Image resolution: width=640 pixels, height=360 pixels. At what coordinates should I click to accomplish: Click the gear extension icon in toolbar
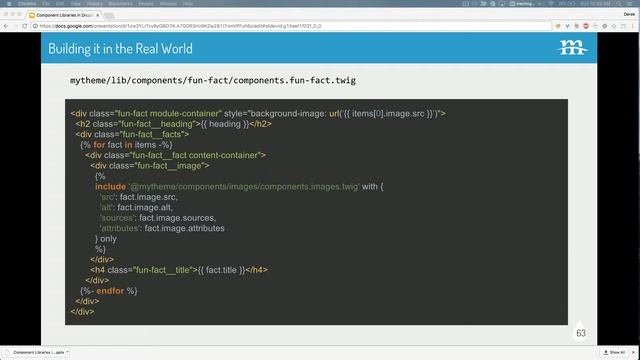click(604, 26)
